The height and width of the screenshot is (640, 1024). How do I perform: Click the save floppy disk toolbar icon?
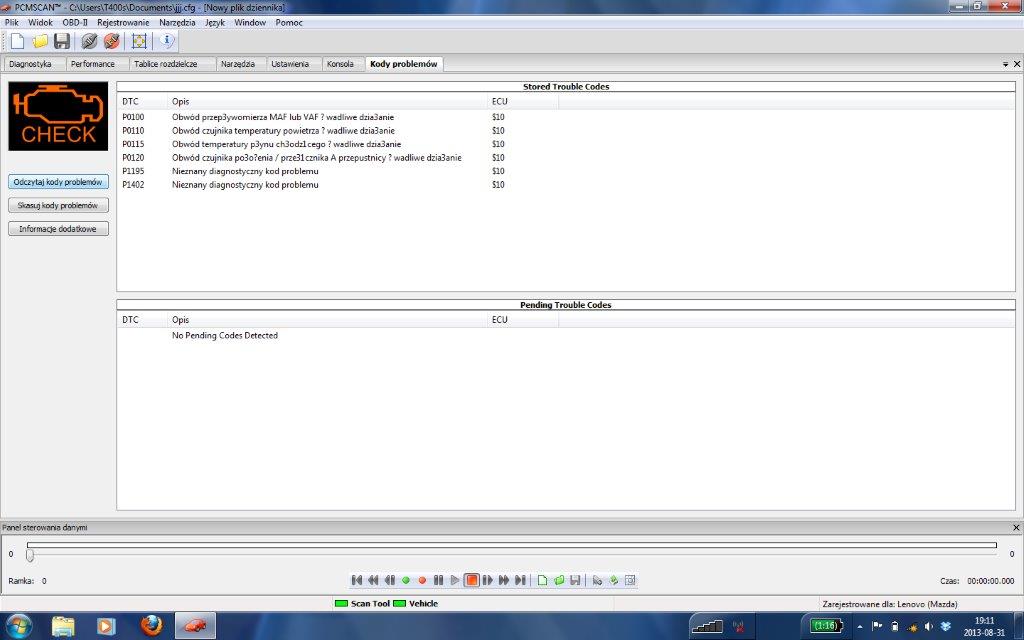point(62,41)
